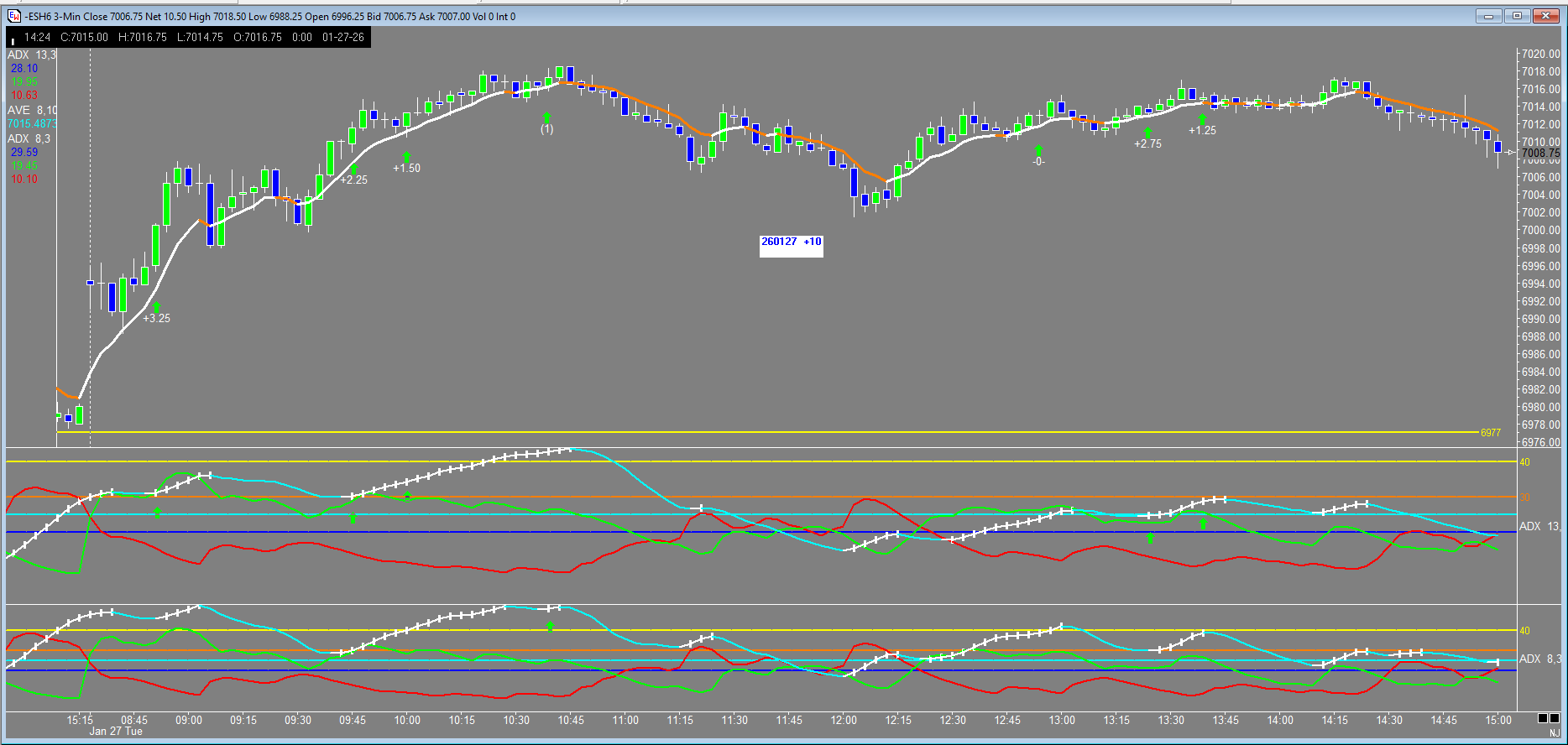
Task: Click the green arrow marker labeled (1)
Action: (x=546, y=117)
